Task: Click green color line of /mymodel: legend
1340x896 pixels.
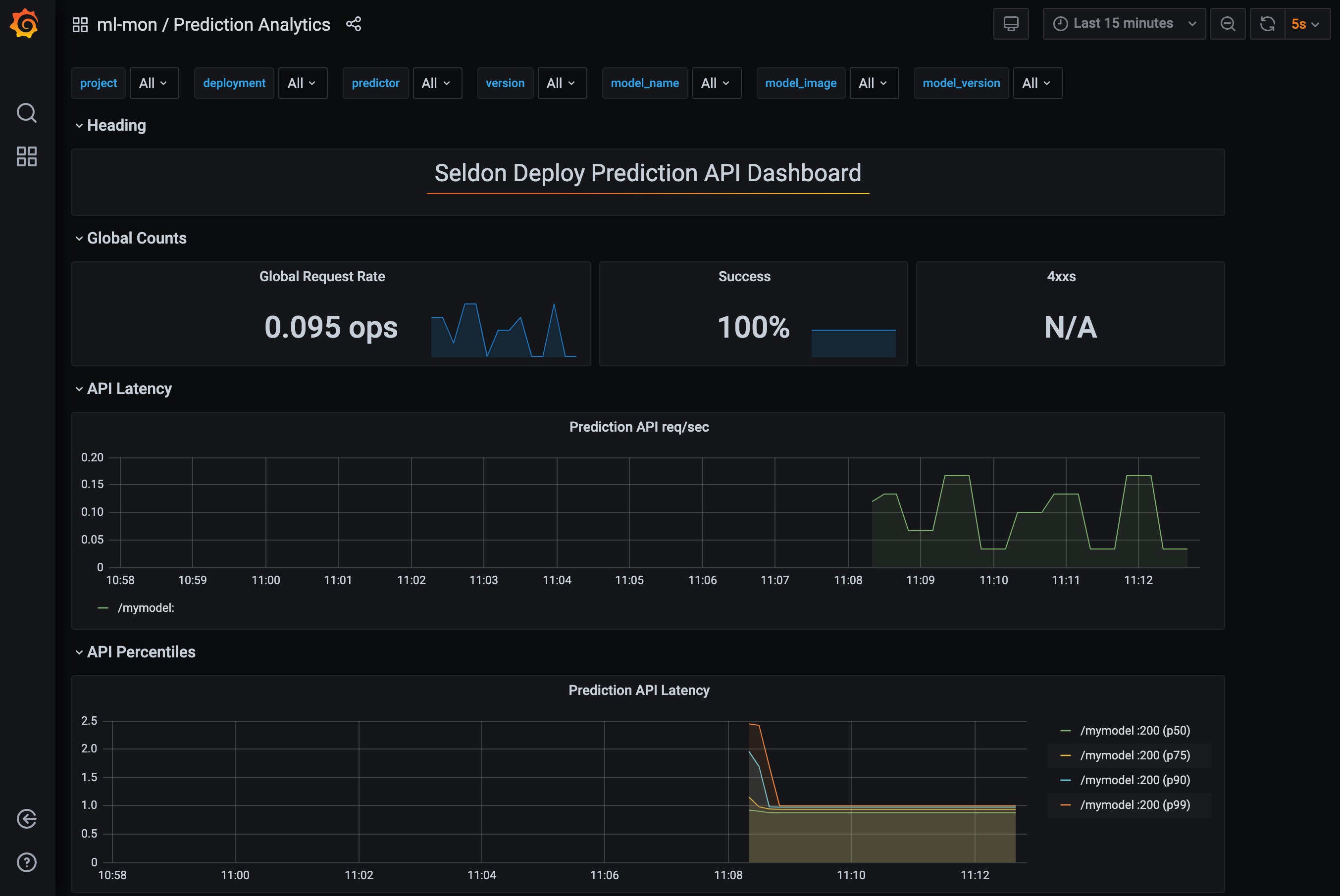Action: click(x=103, y=608)
